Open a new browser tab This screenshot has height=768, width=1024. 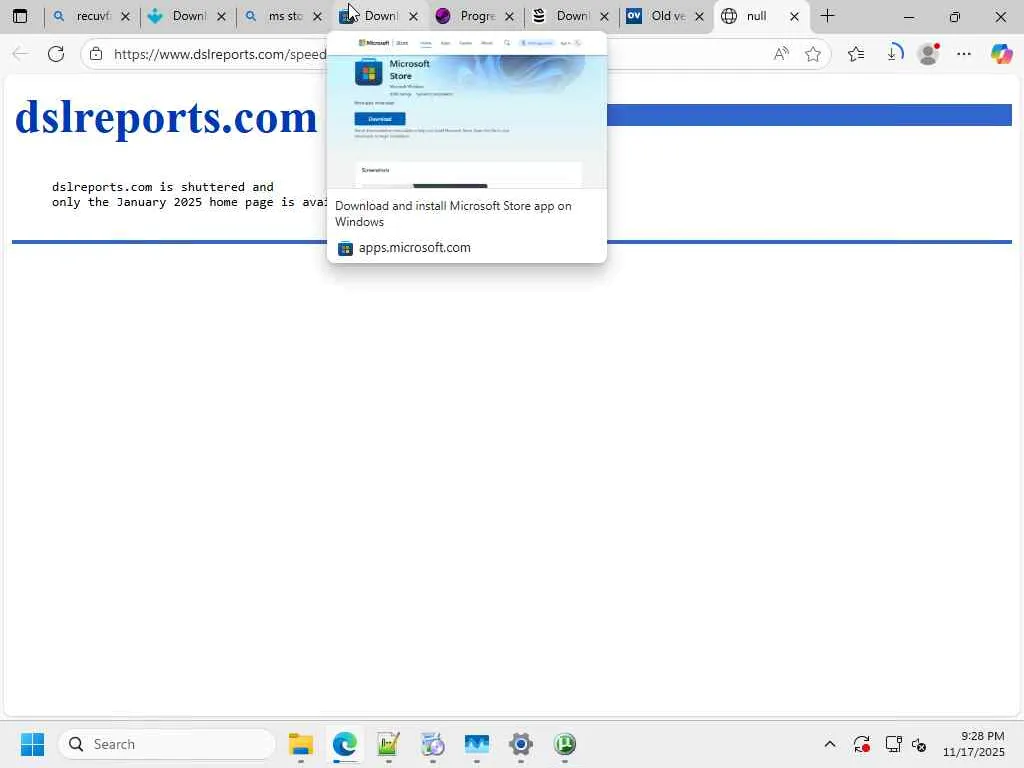coord(827,16)
